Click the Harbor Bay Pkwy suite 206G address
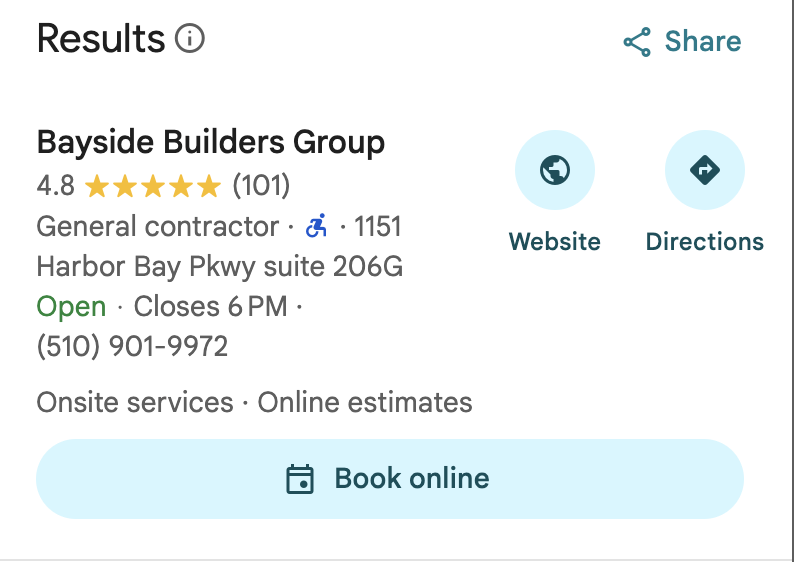This screenshot has width=794, height=562. pyautogui.click(x=220, y=267)
